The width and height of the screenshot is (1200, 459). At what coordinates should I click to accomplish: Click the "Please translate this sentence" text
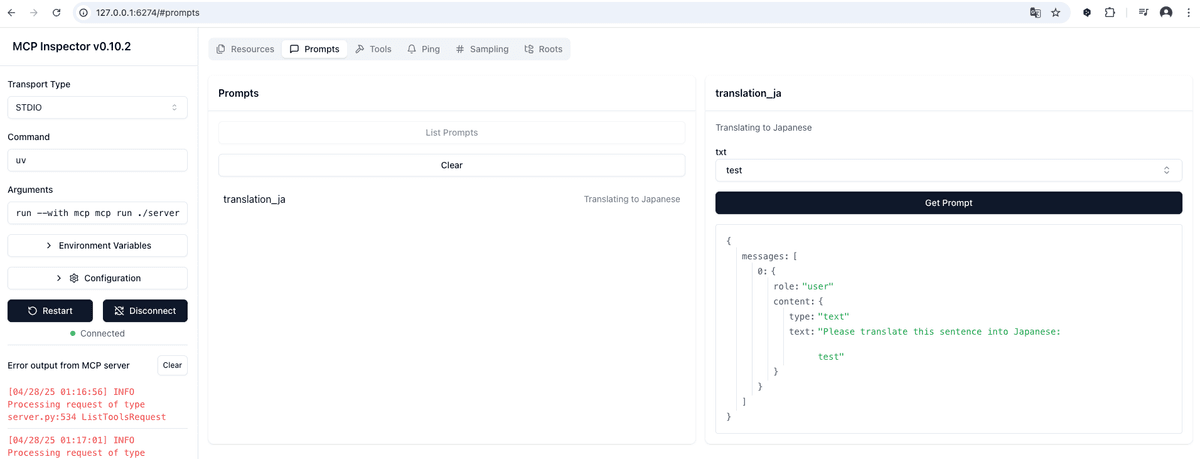click(x=938, y=331)
